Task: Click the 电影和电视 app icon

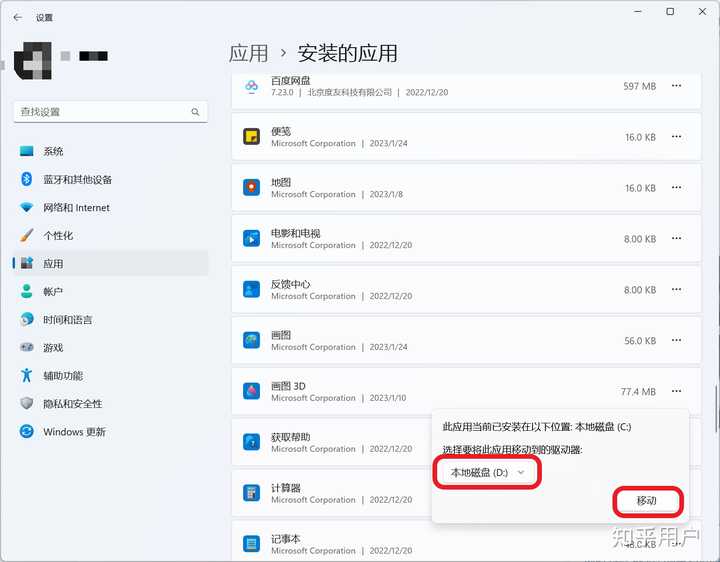Action: click(x=251, y=239)
